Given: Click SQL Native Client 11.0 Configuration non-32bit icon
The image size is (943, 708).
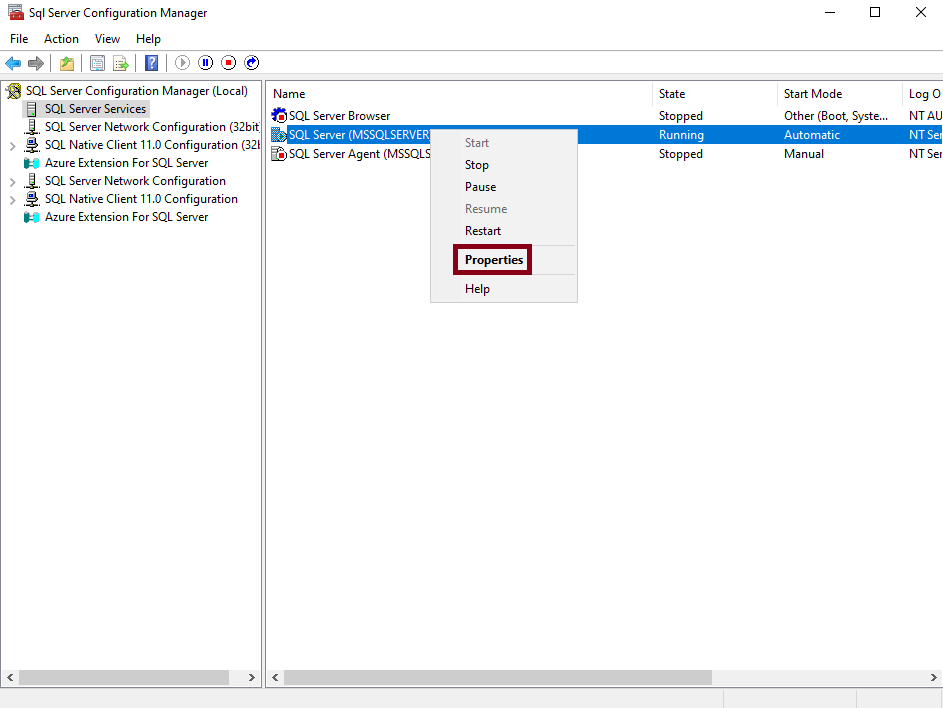Looking at the screenshot, I should [x=31, y=199].
